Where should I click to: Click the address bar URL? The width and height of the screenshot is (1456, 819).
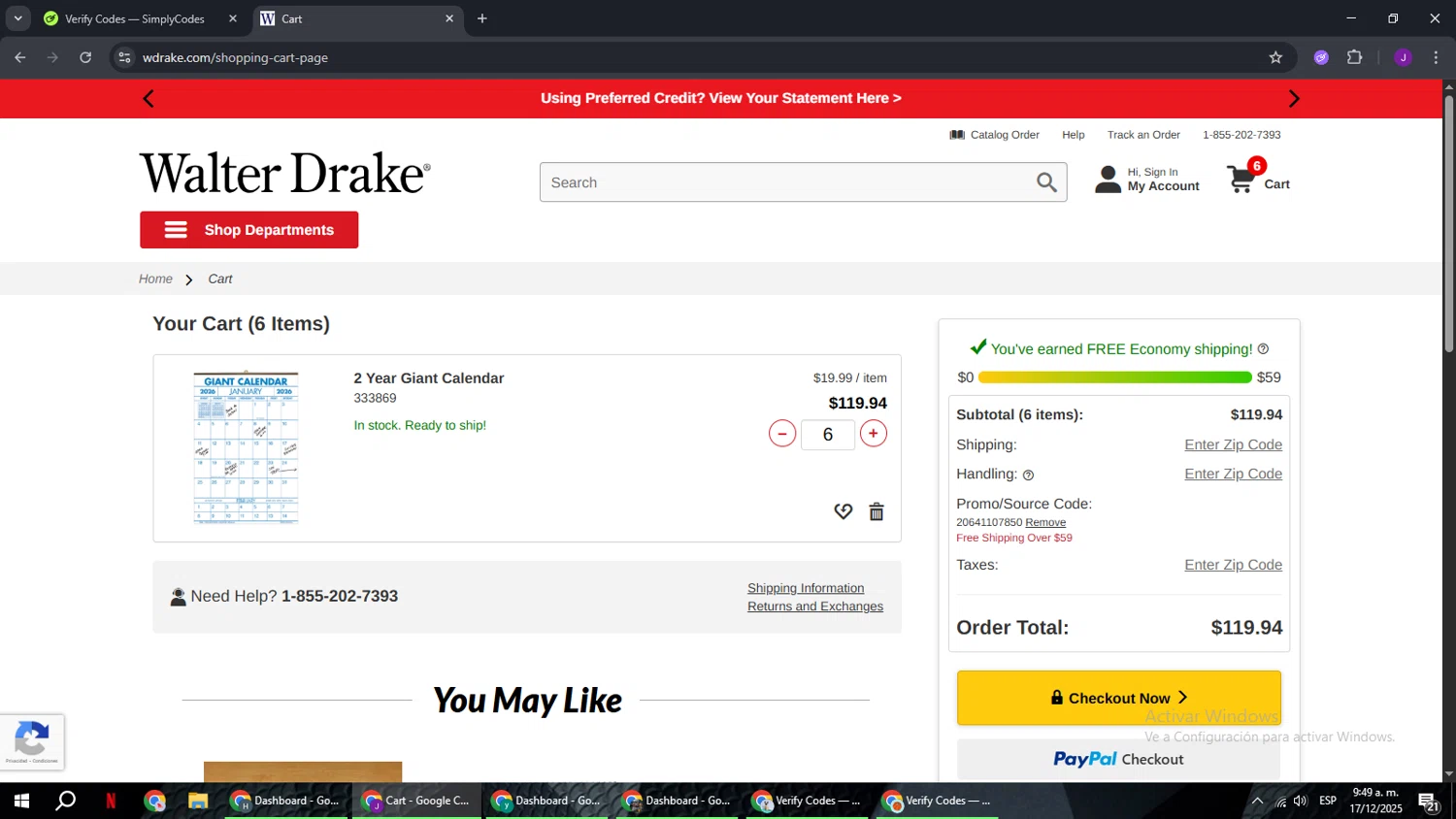pyautogui.click(x=235, y=57)
